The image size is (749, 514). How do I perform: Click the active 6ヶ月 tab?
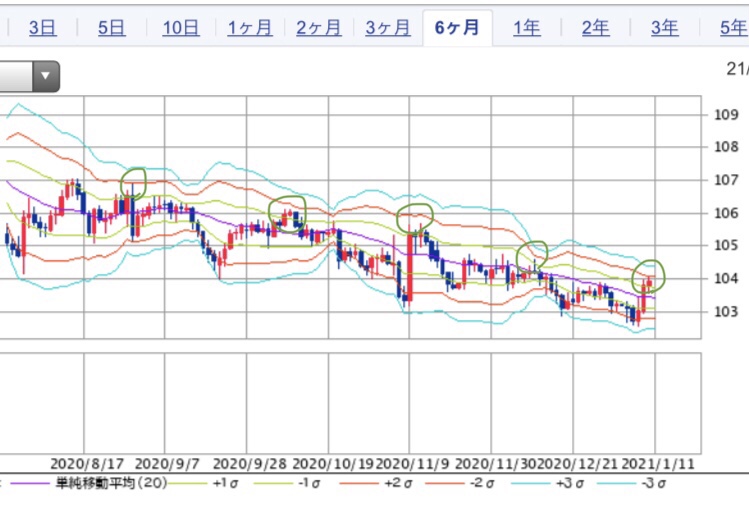pyautogui.click(x=457, y=28)
